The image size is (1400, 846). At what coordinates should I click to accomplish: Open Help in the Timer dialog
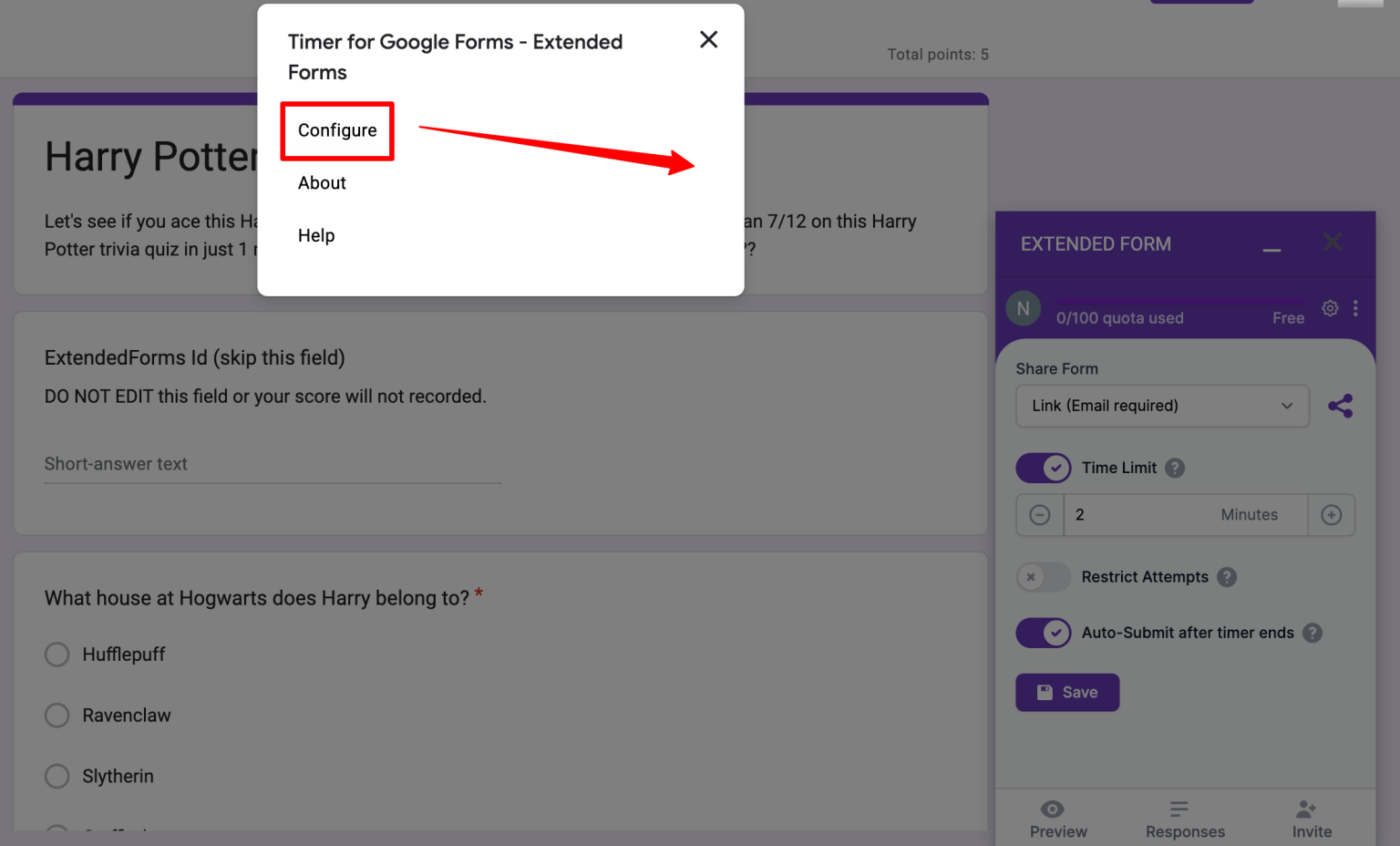coord(315,235)
